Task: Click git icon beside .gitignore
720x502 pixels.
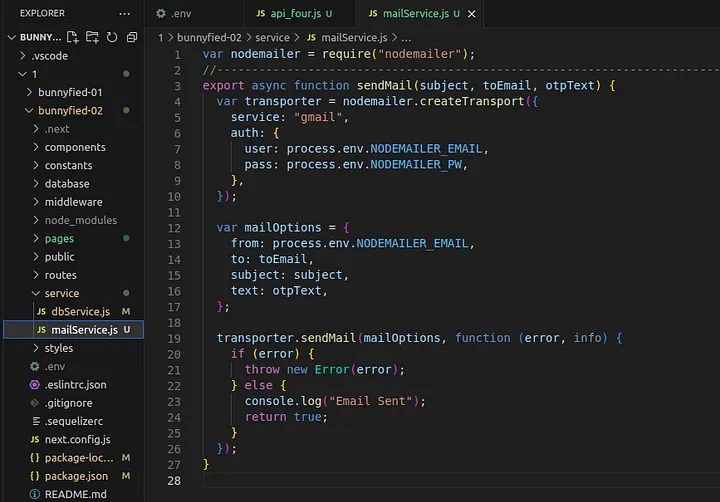Action: [34, 403]
